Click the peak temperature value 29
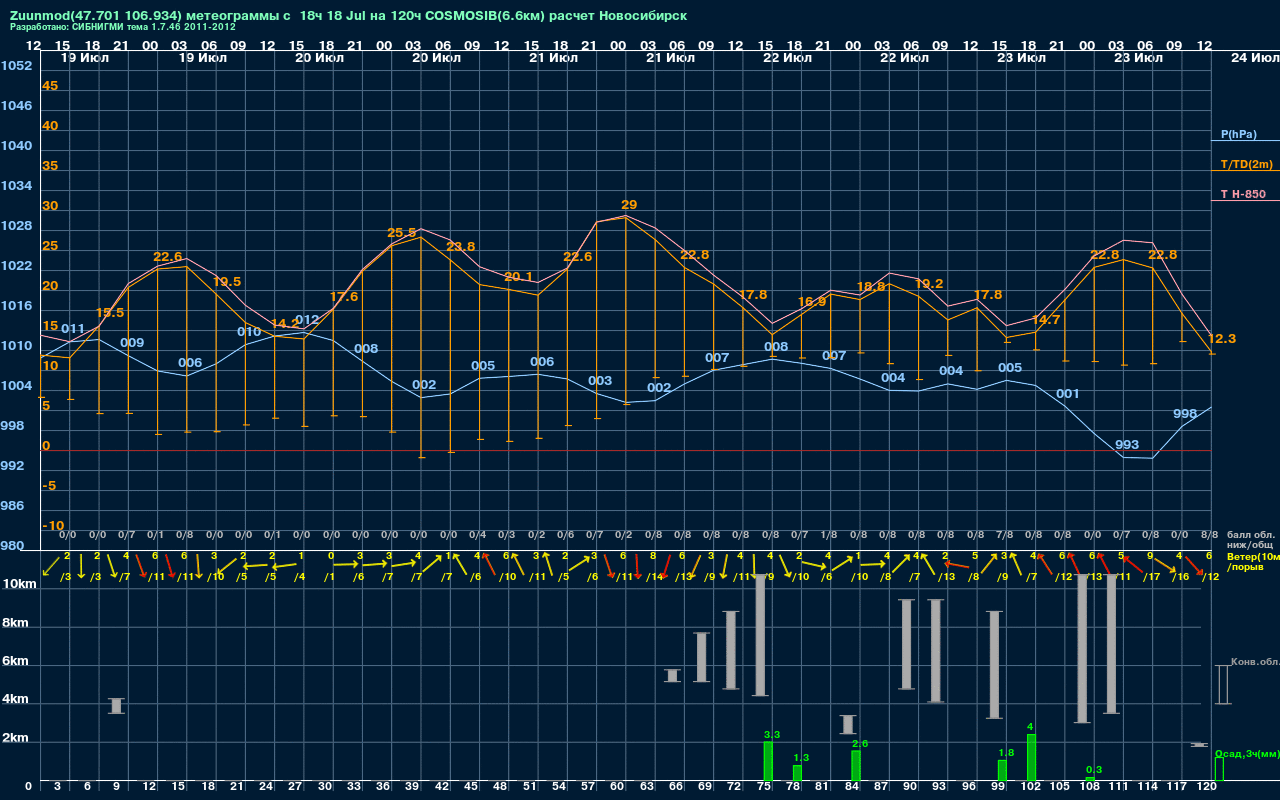The image size is (1280, 800). [x=629, y=205]
